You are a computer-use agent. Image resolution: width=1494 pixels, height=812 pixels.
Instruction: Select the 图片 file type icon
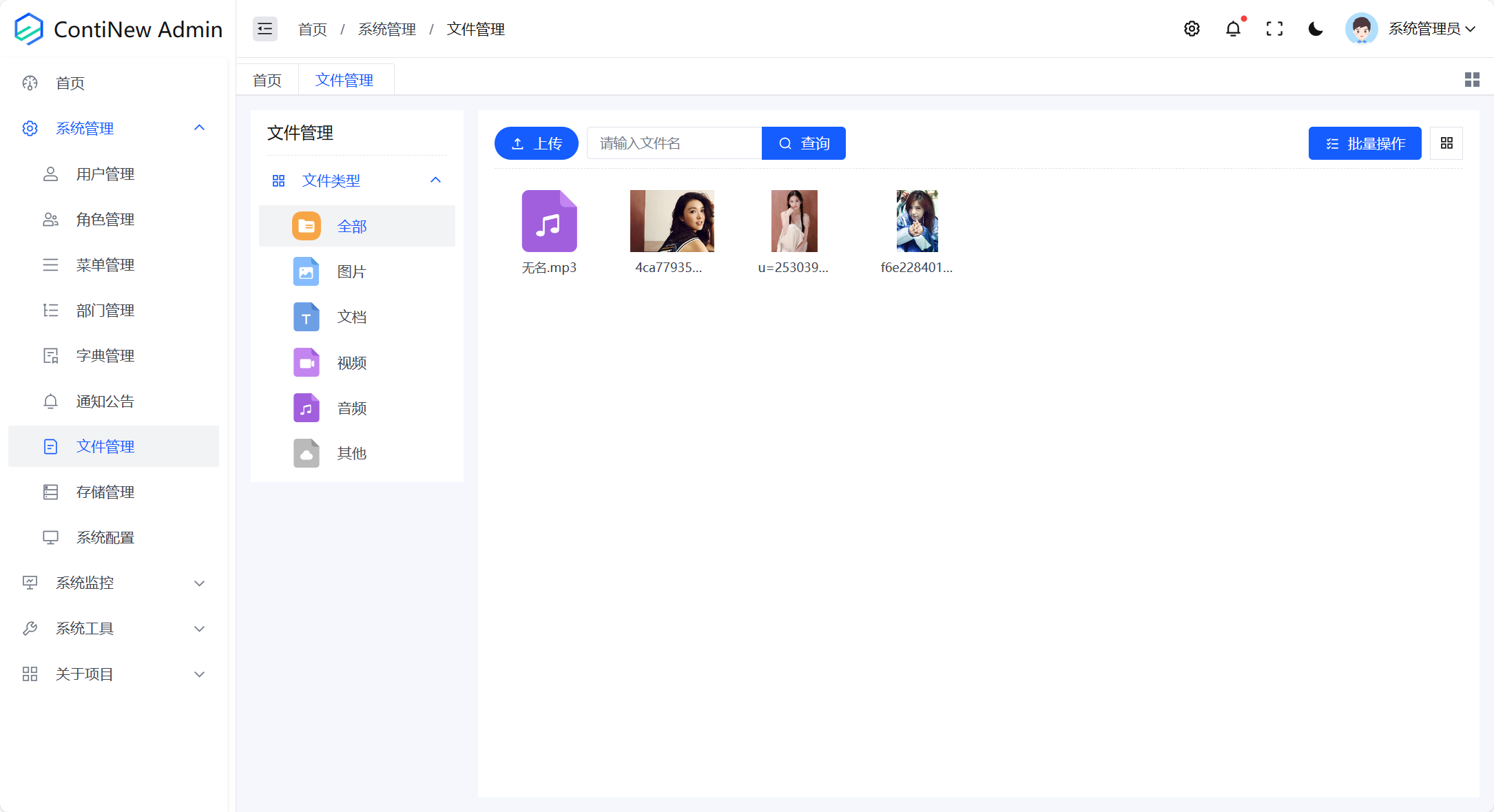click(306, 271)
